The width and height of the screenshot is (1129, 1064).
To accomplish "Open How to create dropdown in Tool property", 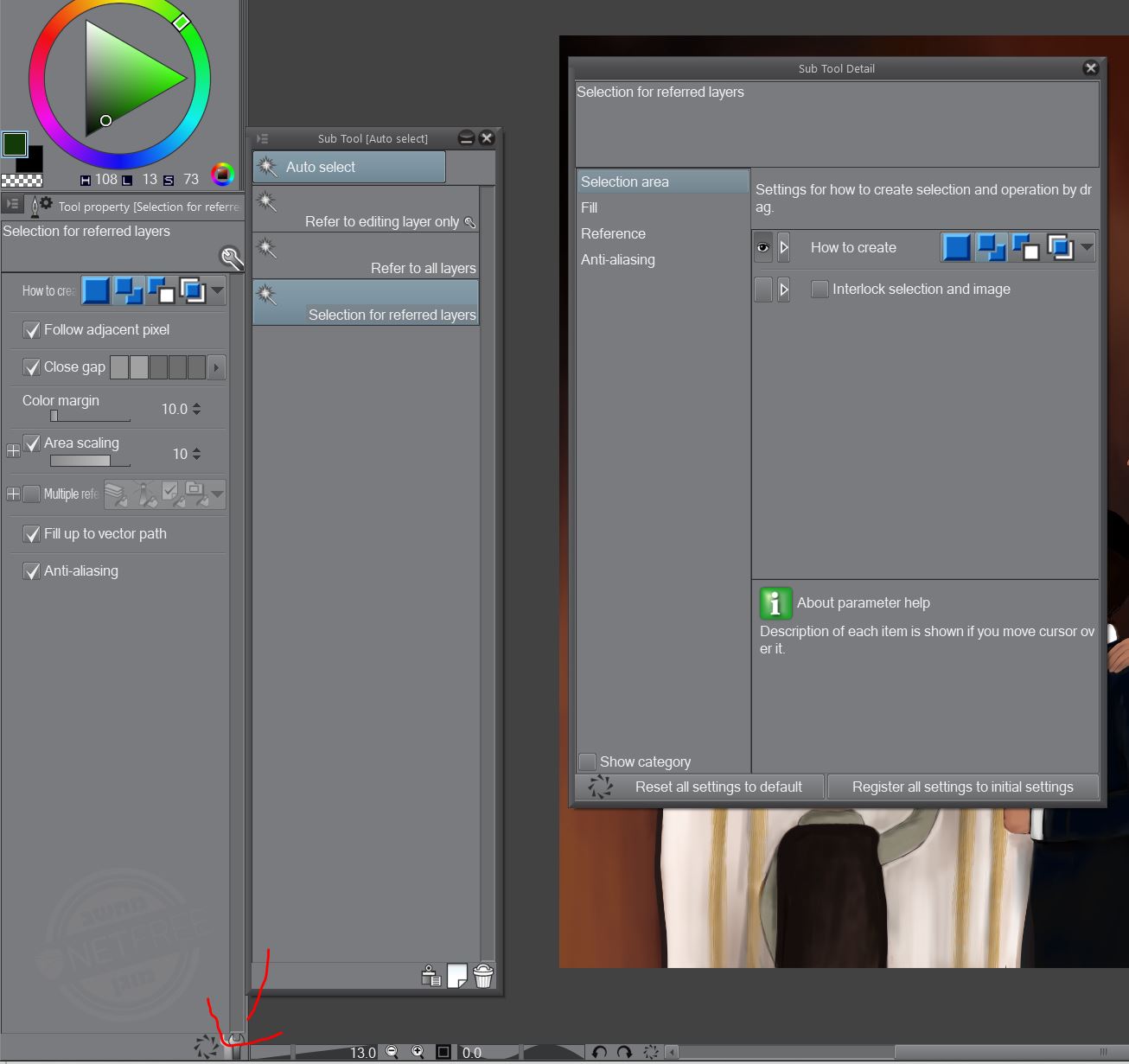I will coord(217,290).
